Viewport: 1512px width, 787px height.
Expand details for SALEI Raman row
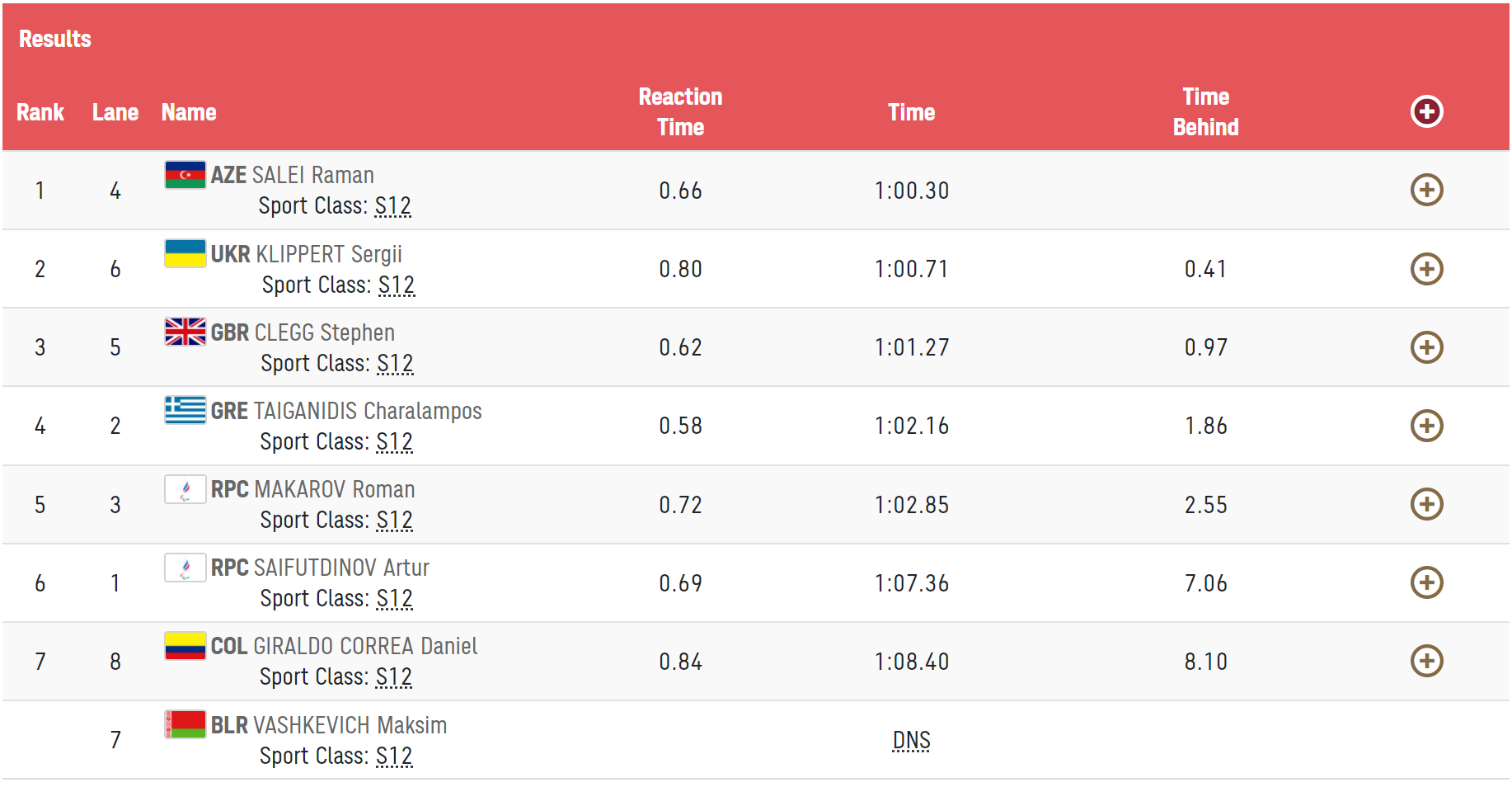(x=1426, y=191)
